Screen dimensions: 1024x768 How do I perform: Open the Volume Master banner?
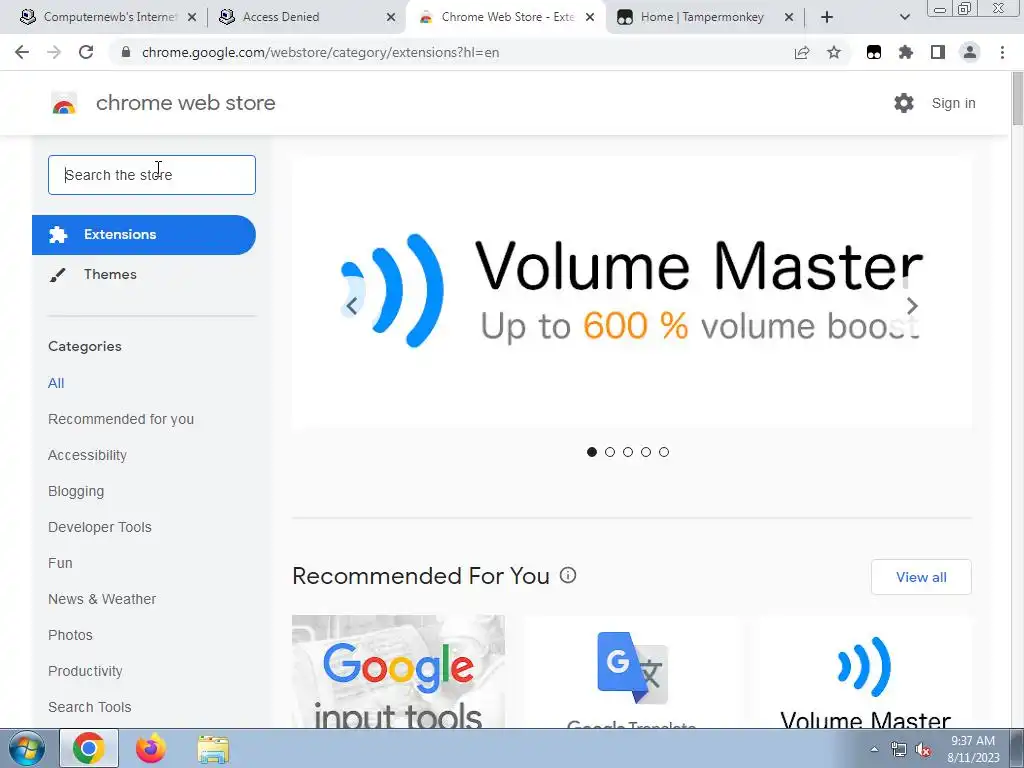click(632, 292)
